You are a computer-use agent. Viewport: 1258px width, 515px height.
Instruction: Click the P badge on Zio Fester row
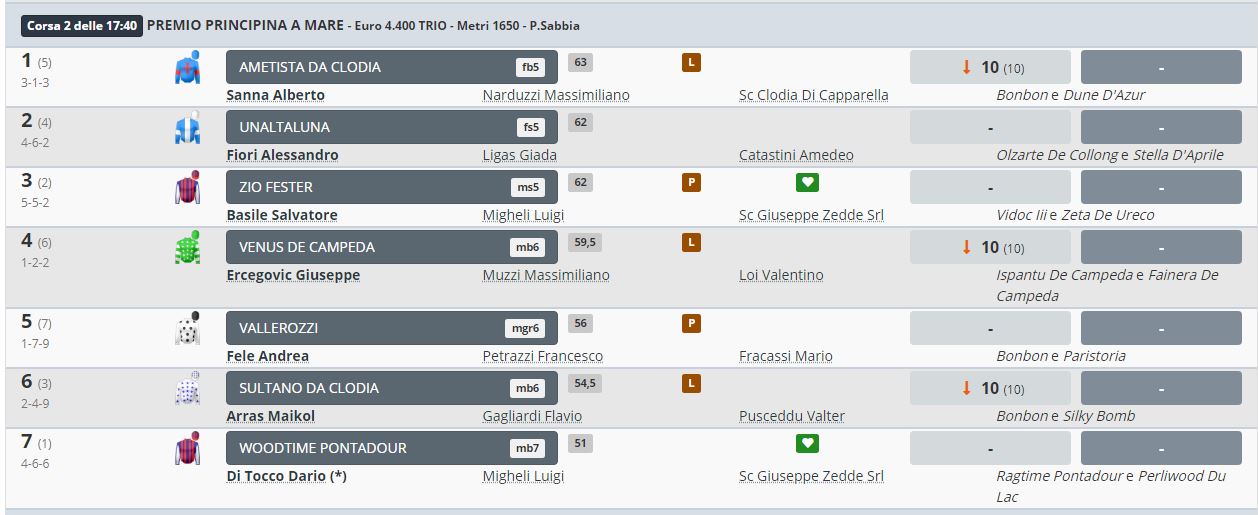coord(690,183)
